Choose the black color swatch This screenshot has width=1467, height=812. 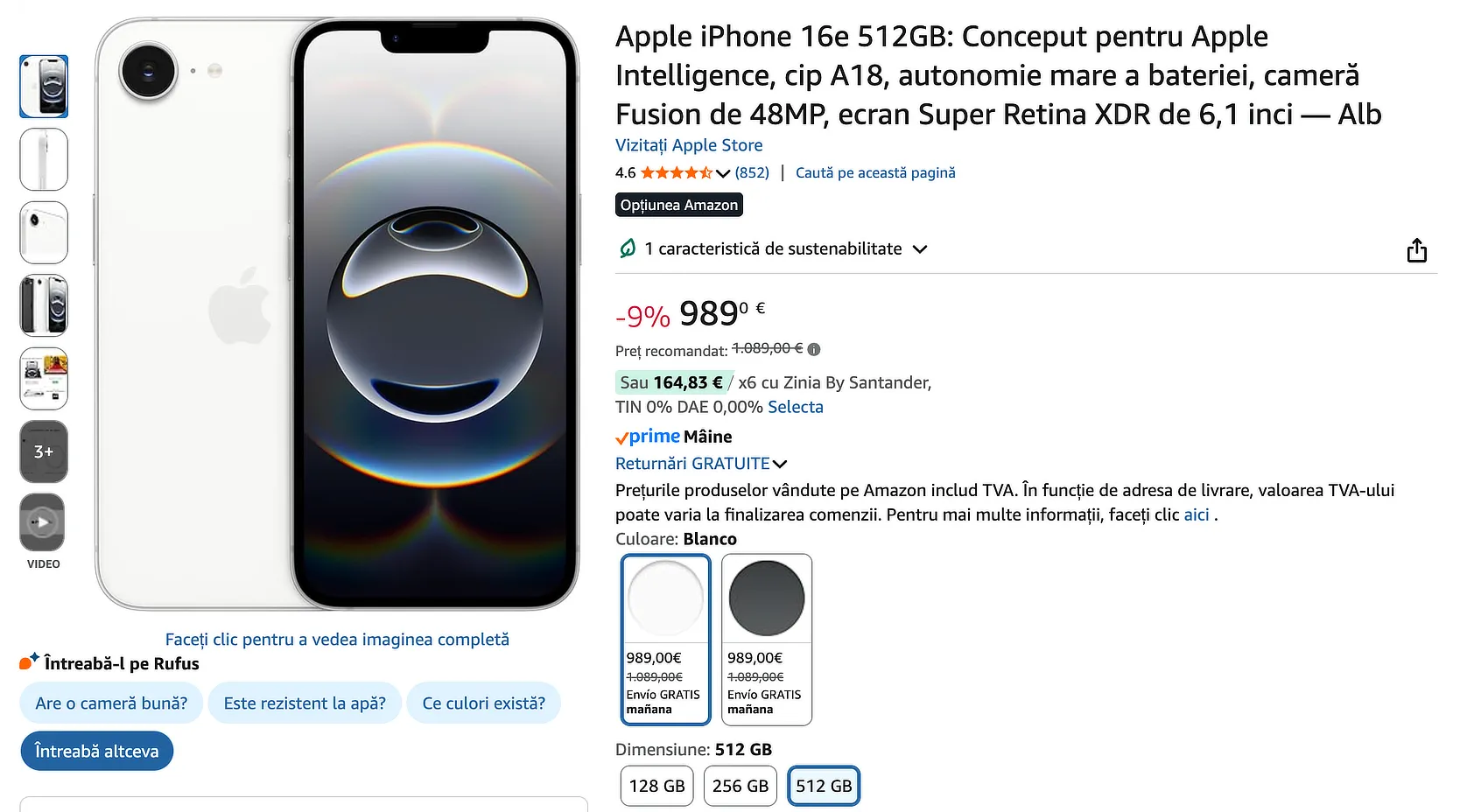[767, 640]
